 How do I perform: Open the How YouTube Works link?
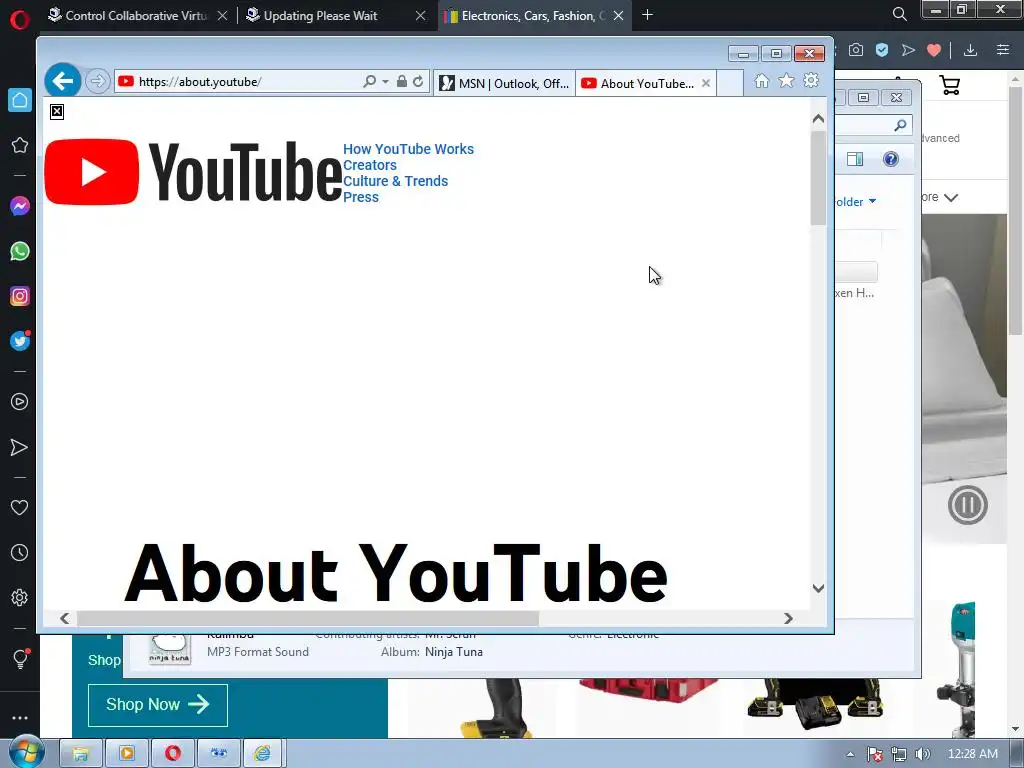pos(408,149)
